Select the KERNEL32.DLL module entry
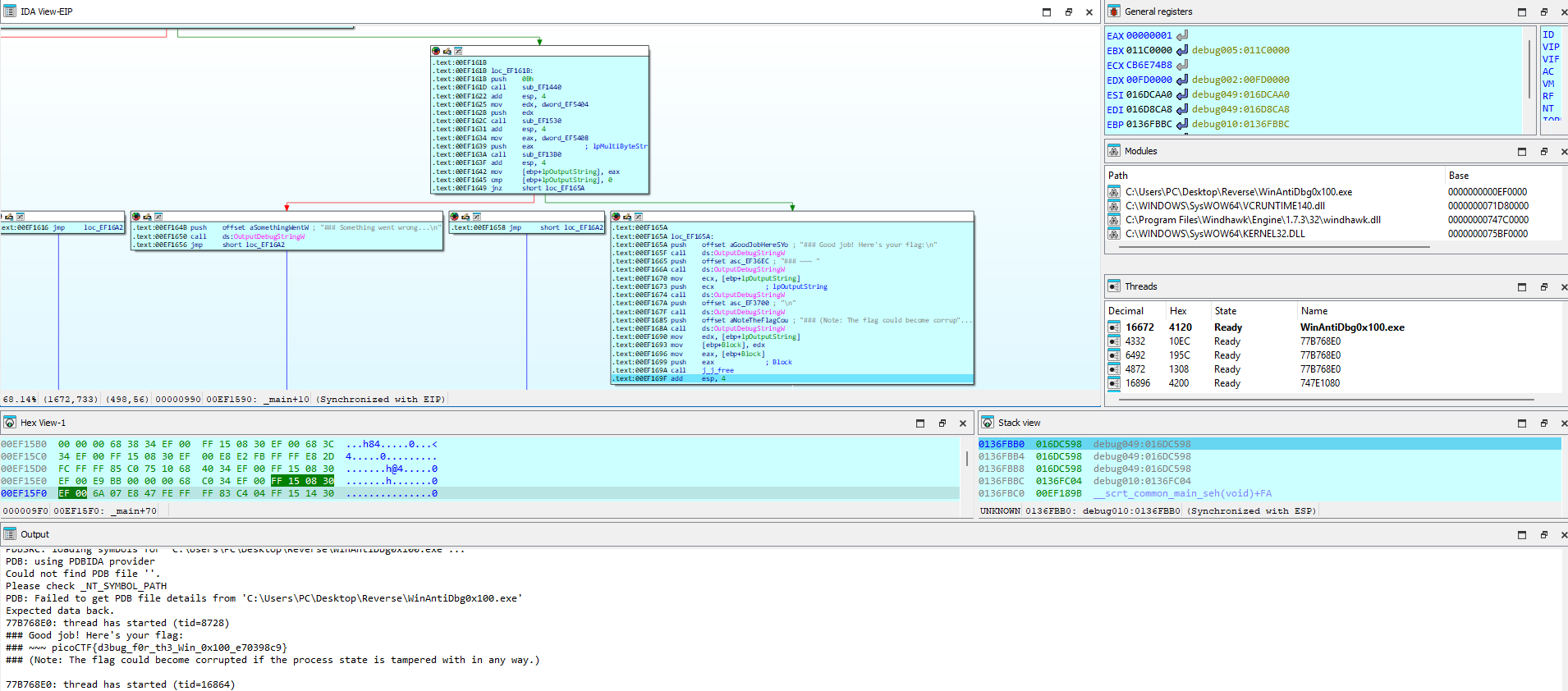 pos(1334,234)
